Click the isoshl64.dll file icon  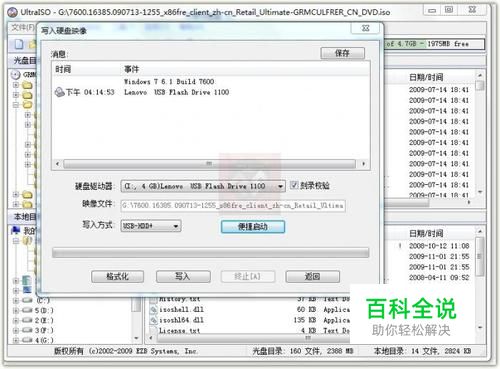click(153, 320)
